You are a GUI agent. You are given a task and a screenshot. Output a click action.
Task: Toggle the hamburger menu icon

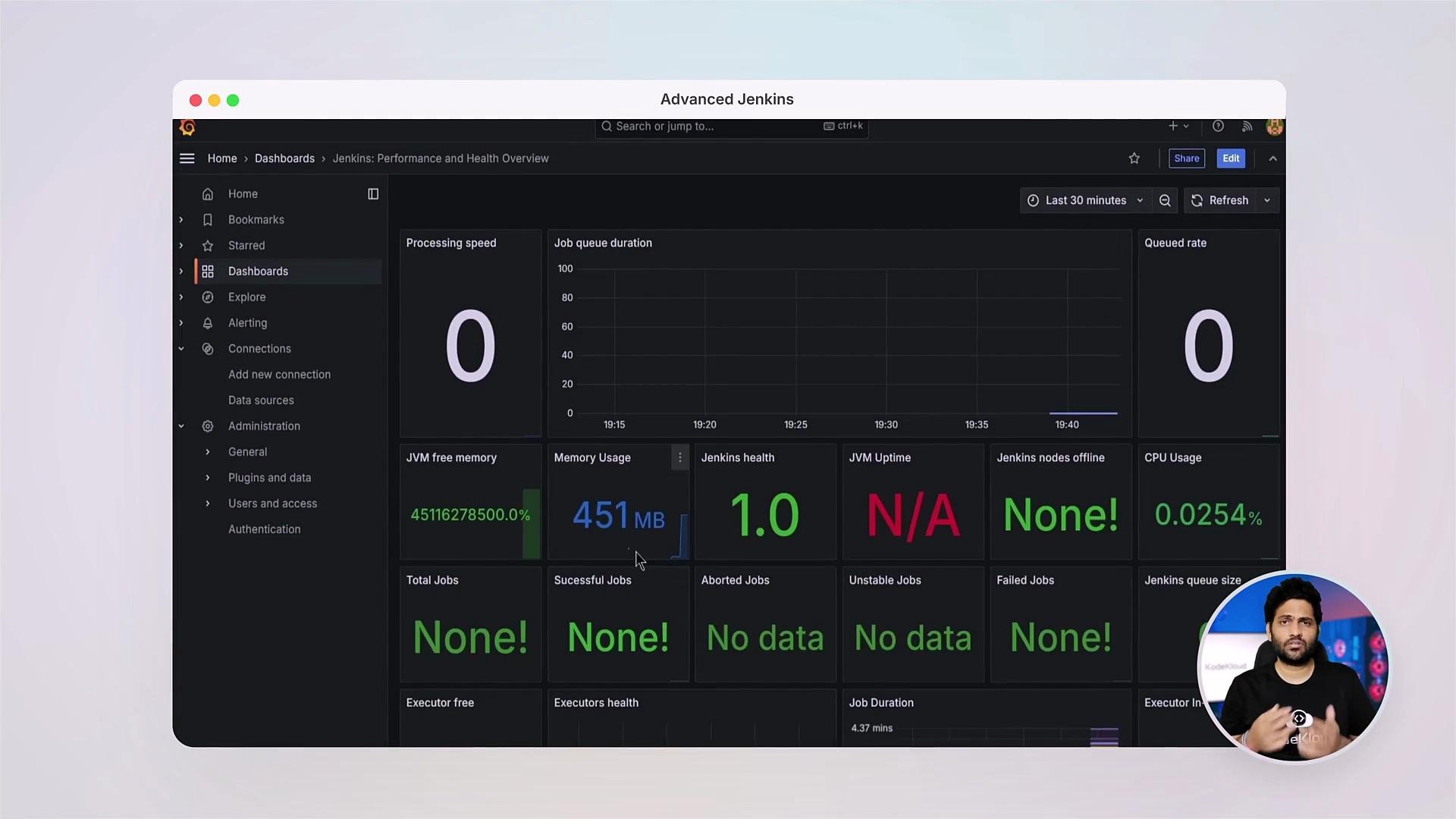tap(187, 158)
